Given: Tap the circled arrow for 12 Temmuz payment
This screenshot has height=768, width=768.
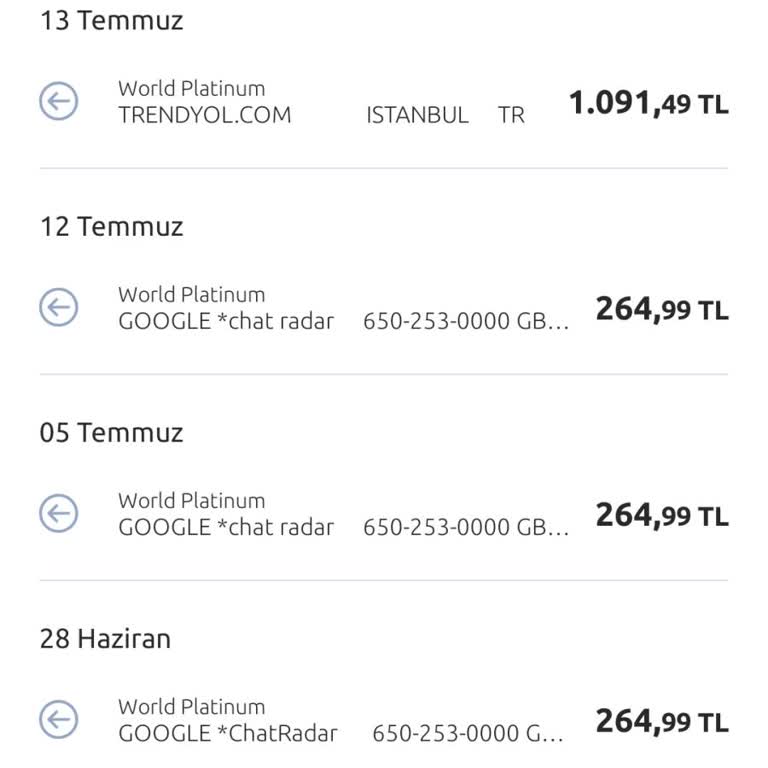Looking at the screenshot, I should pos(59,307).
